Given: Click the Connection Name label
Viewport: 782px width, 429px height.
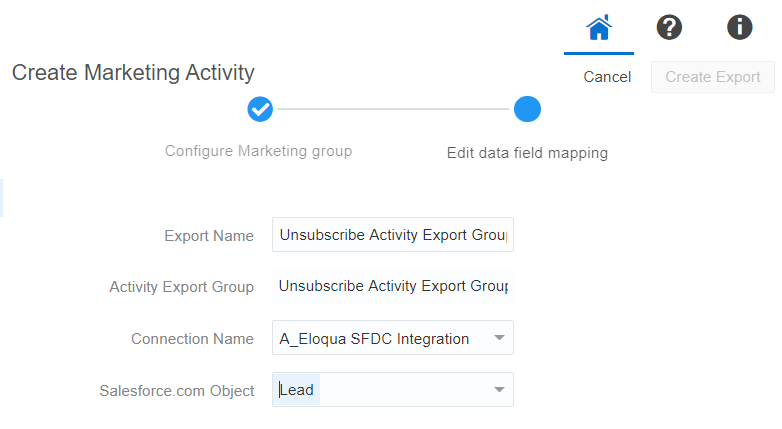Looking at the screenshot, I should coord(192,339).
